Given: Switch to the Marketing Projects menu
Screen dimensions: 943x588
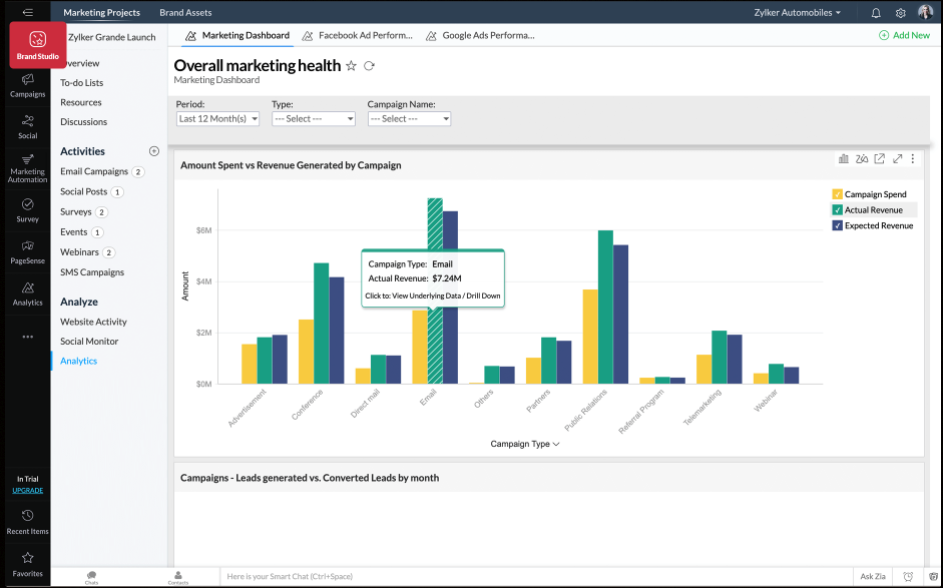Looking at the screenshot, I should pyautogui.click(x=102, y=13).
